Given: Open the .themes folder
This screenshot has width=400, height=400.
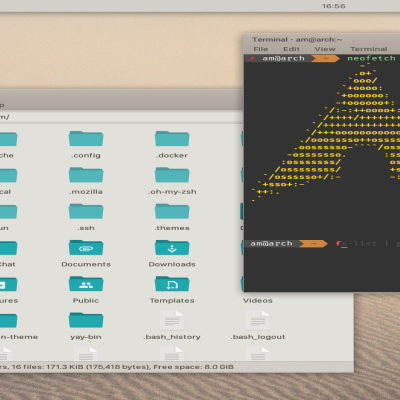Looking at the screenshot, I should click(x=172, y=211).
